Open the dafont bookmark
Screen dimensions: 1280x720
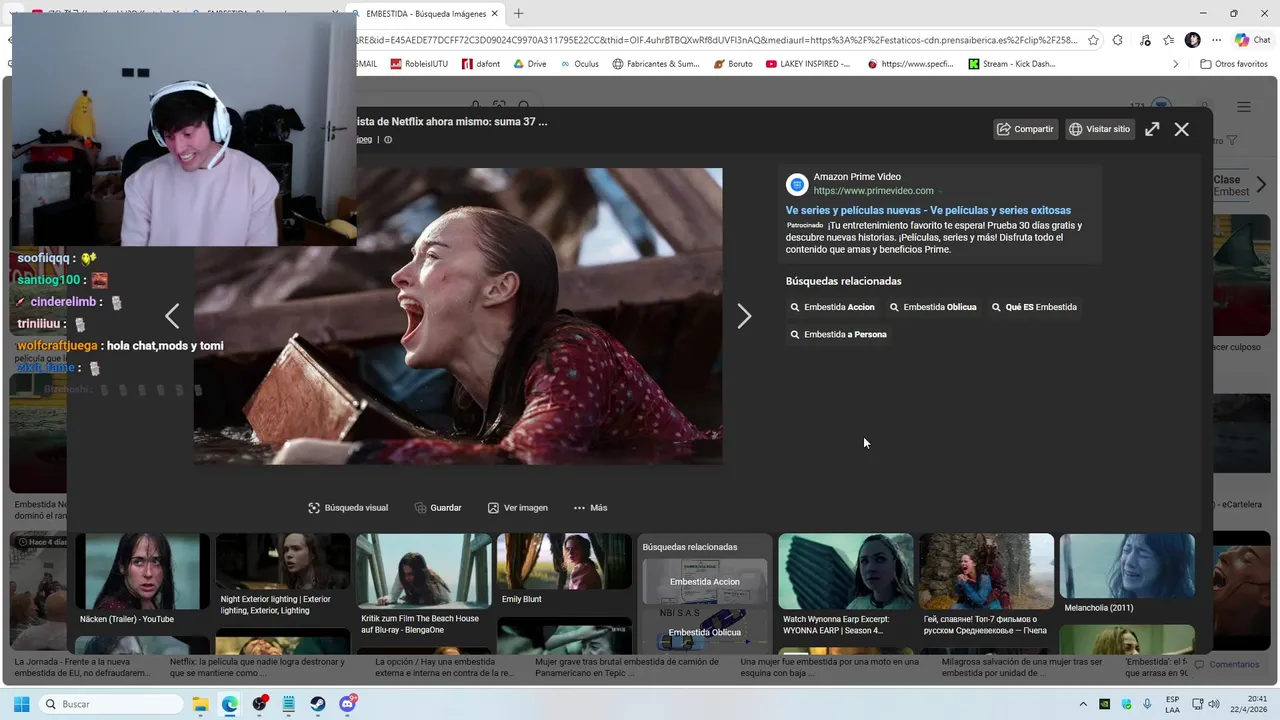click(481, 64)
